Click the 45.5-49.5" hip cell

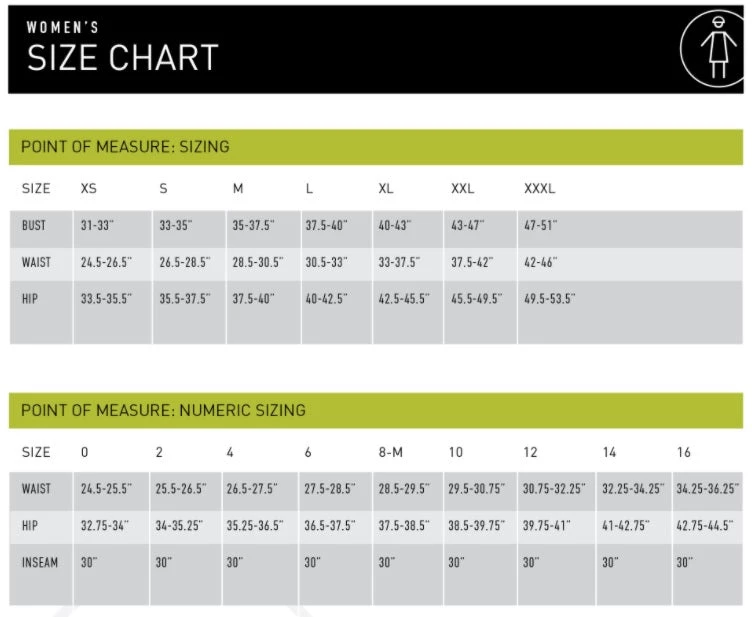point(476,298)
